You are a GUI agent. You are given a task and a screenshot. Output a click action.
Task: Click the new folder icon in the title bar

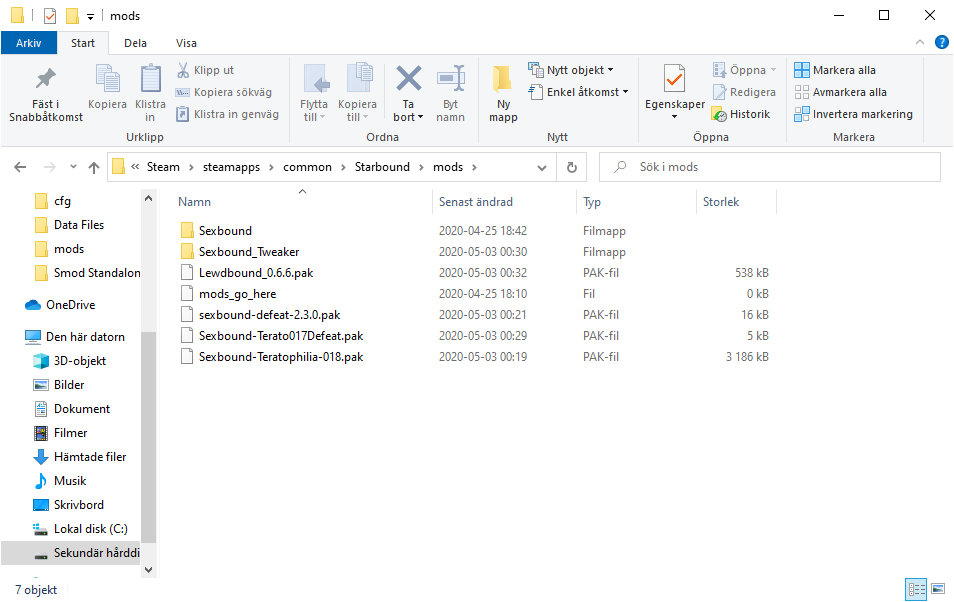72,15
